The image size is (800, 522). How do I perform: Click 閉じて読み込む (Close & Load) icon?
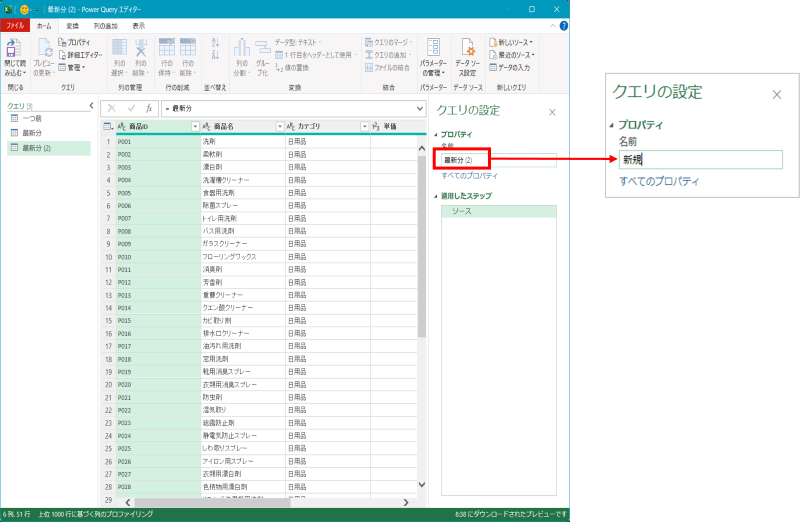13,49
